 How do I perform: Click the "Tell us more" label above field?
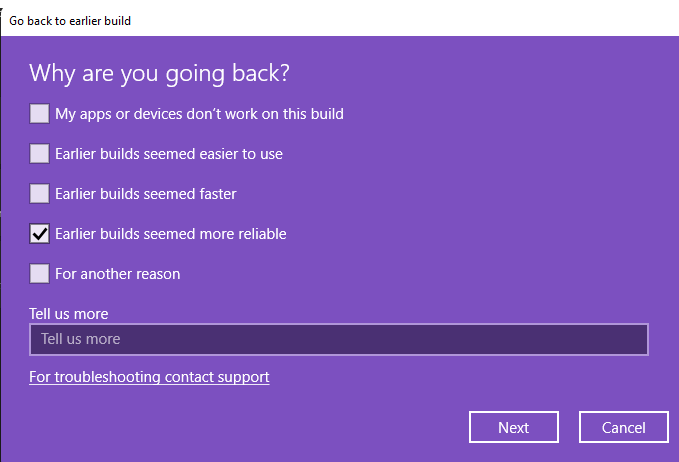pos(69,314)
